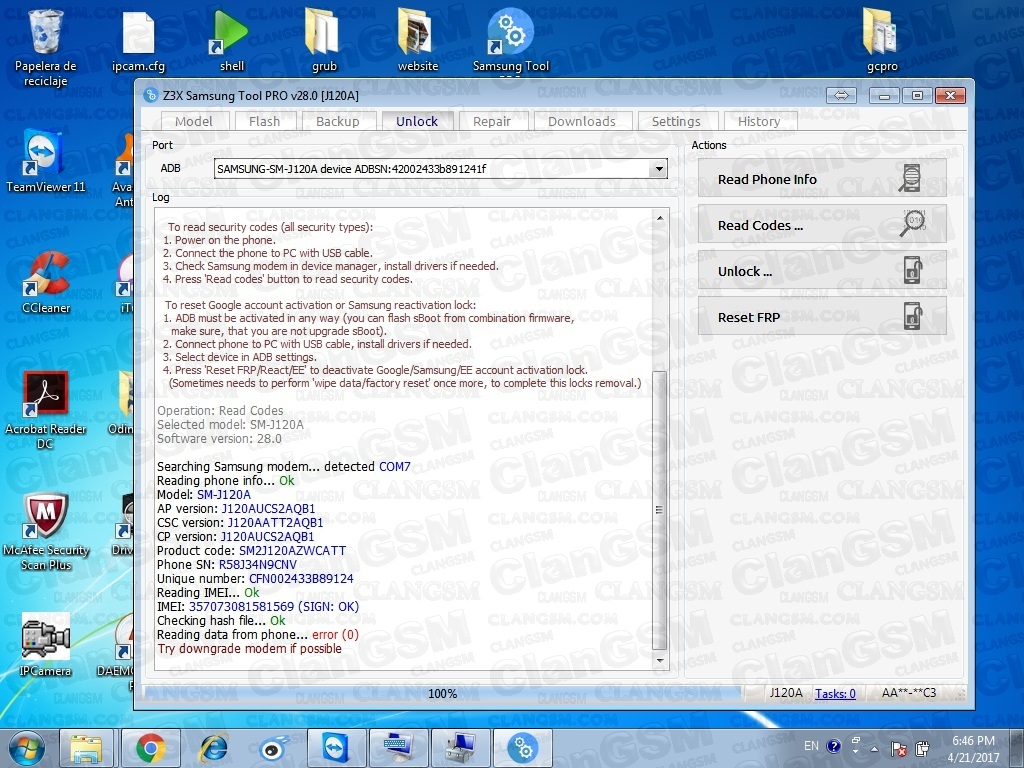Viewport: 1024px width, 768px height.
Task: Click the Read Codes ... button
Action: click(x=822, y=225)
